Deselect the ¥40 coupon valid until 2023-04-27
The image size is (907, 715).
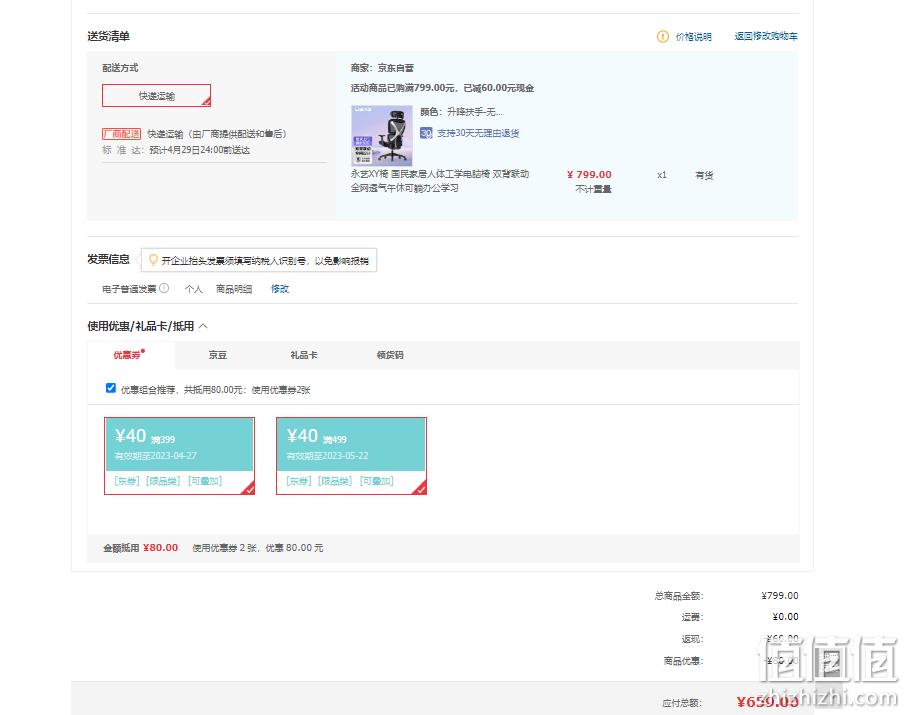tap(179, 456)
